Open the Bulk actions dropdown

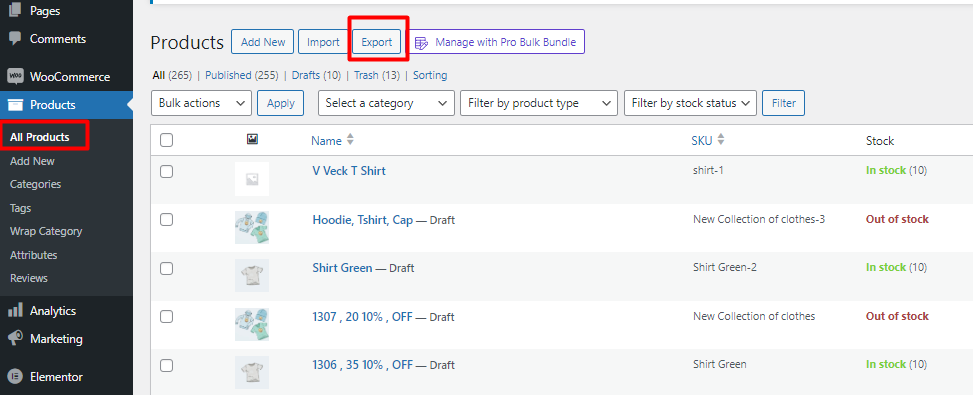point(201,103)
